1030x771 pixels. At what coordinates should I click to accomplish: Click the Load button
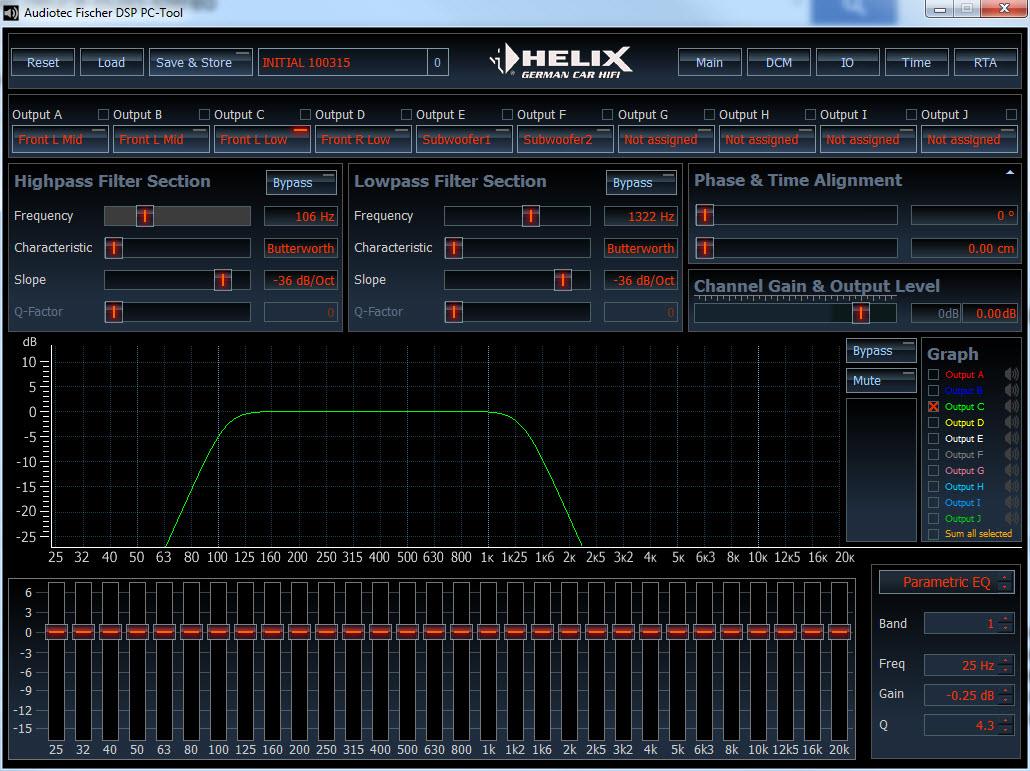pos(112,62)
